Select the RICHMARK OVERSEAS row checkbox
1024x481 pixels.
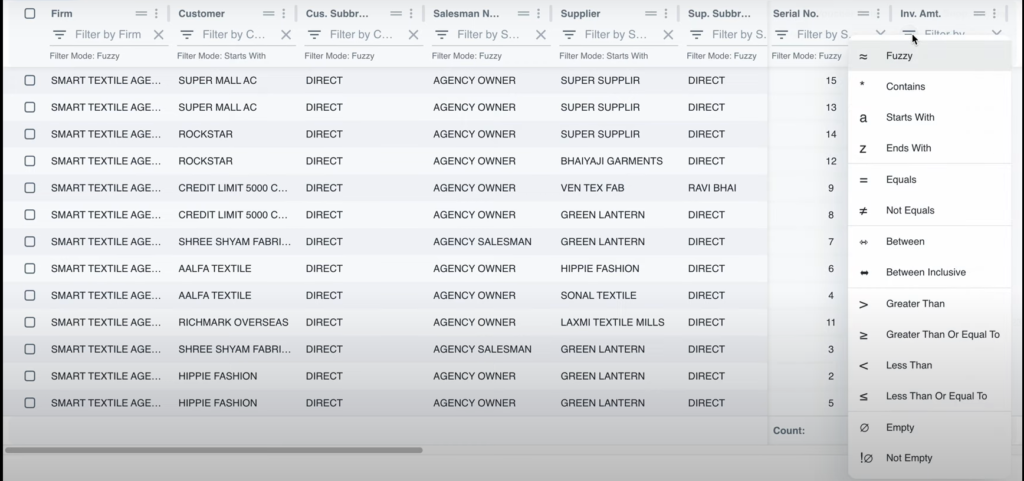point(30,322)
